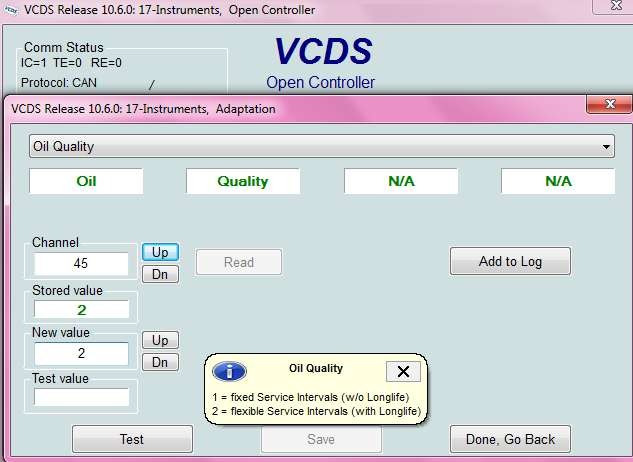Click the VCDS app icon in title bar
The width and height of the screenshot is (633, 462).
pyautogui.click(x=10, y=10)
